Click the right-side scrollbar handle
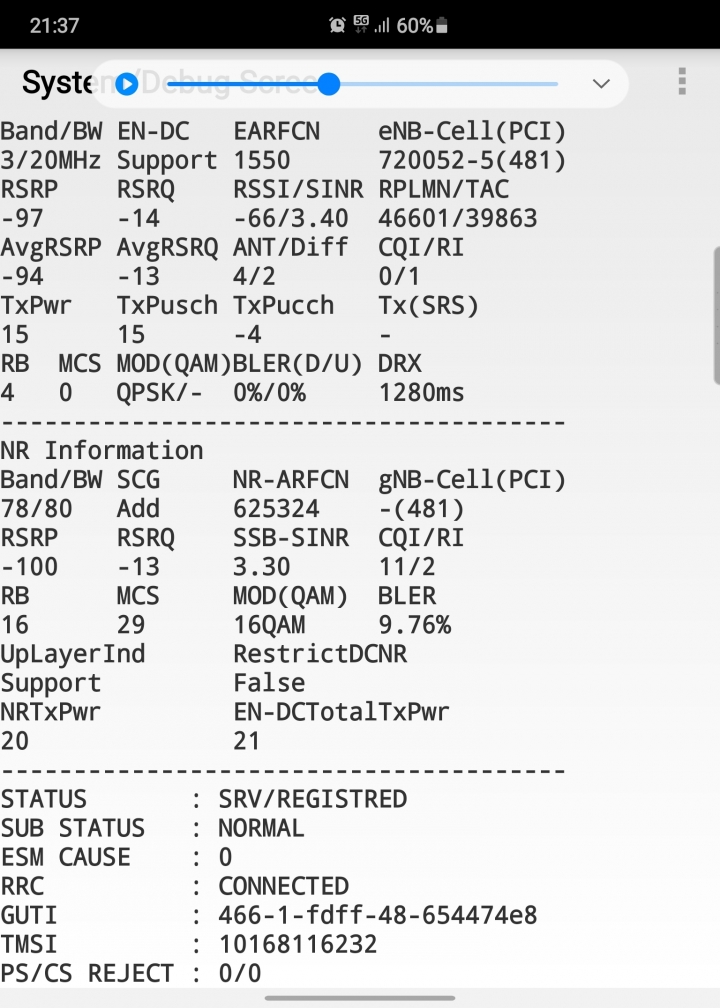The width and height of the screenshot is (720, 1008). [717, 316]
